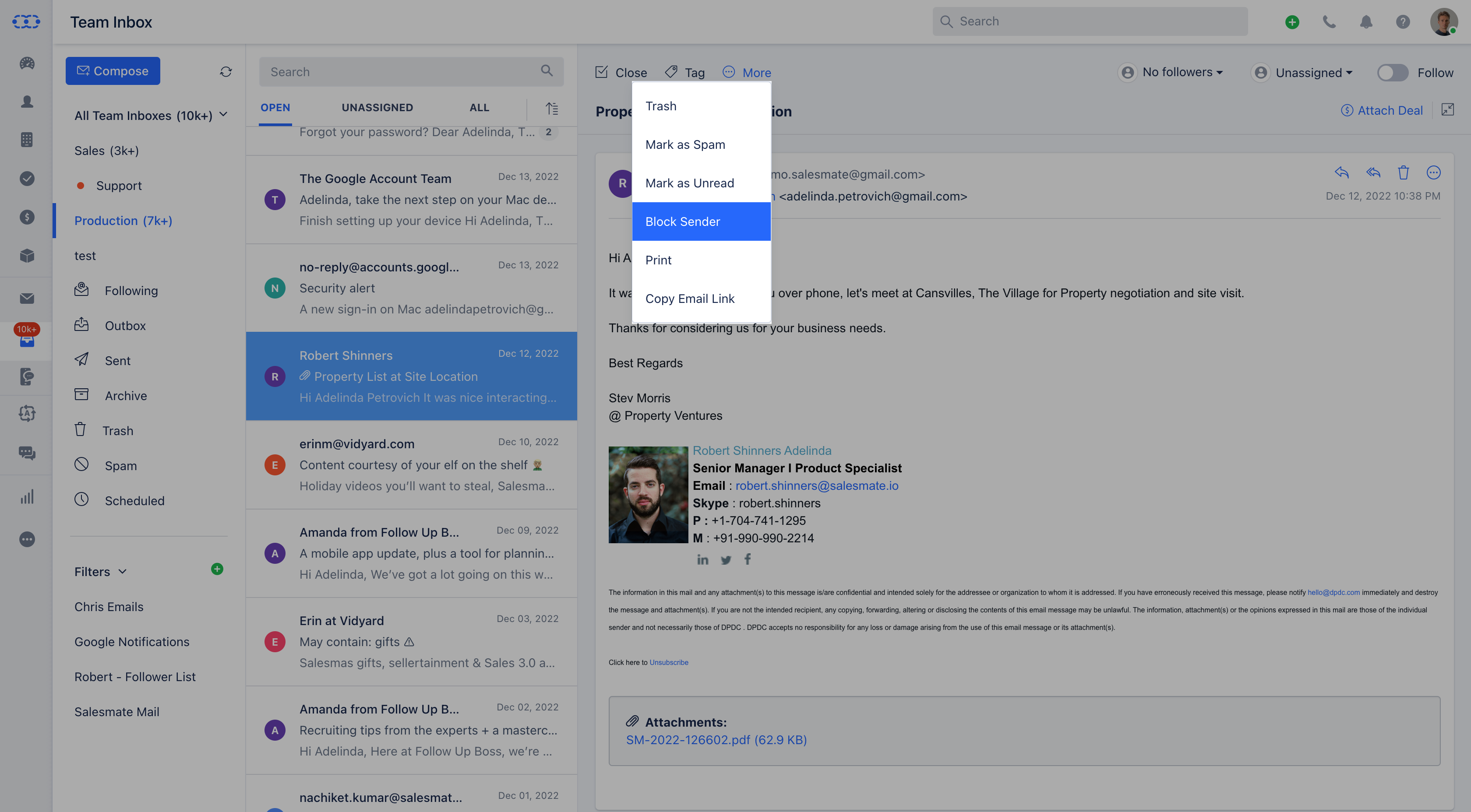Click the global Search field
Image resolution: width=1471 pixels, height=812 pixels.
[1090, 22]
